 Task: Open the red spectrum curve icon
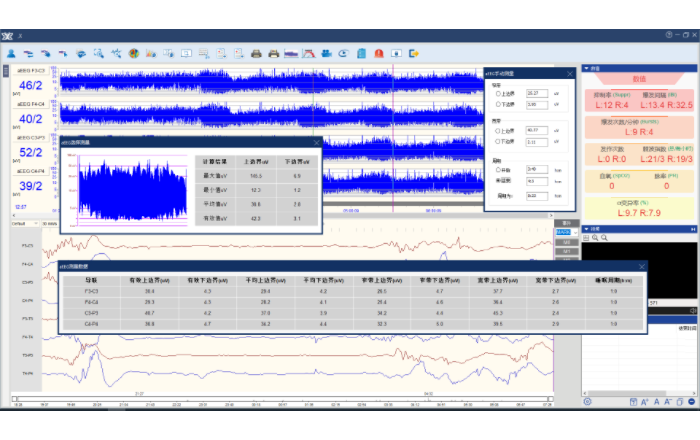pyautogui.click(x=308, y=54)
